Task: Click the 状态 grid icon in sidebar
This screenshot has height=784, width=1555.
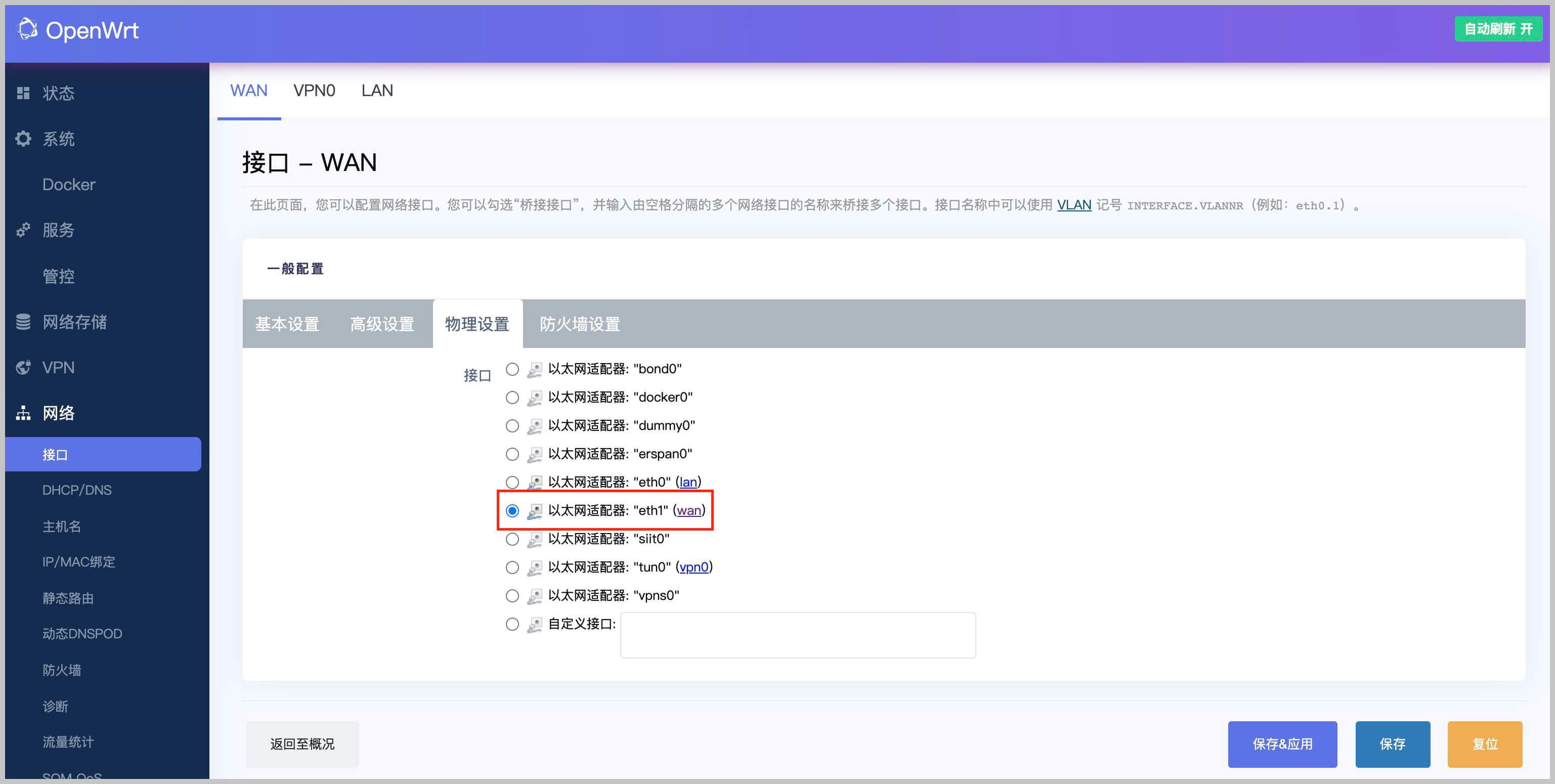Action: 23,93
